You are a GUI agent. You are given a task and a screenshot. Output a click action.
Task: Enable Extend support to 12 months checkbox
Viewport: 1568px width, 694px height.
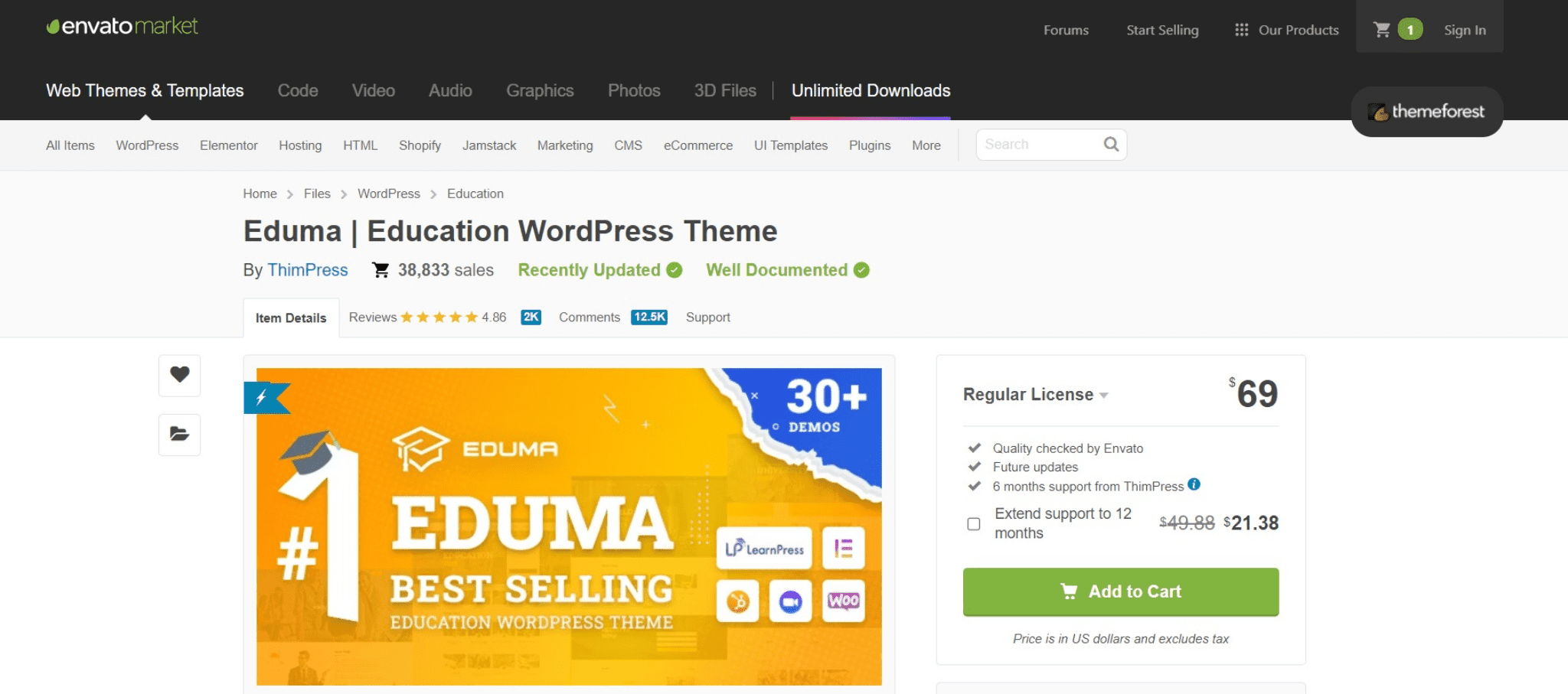click(x=974, y=524)
